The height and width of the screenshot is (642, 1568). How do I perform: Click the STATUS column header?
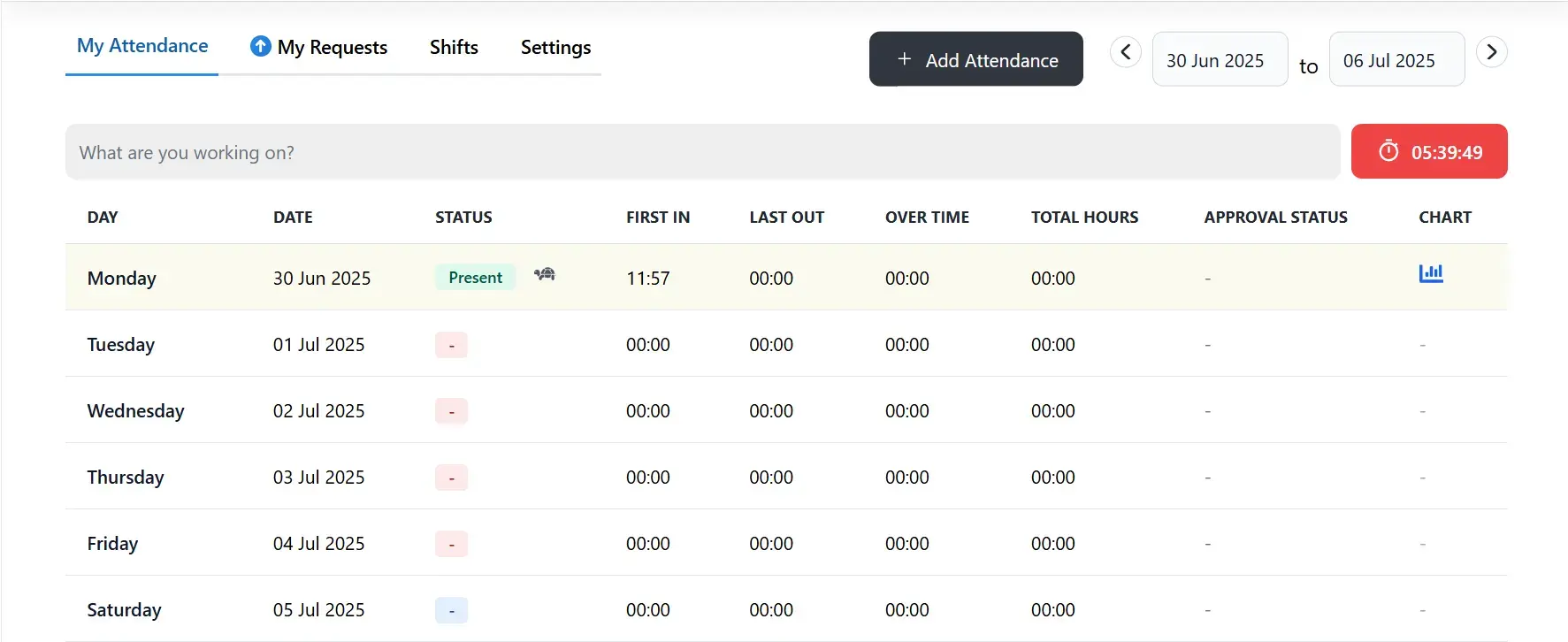click(x=463, y=218)
